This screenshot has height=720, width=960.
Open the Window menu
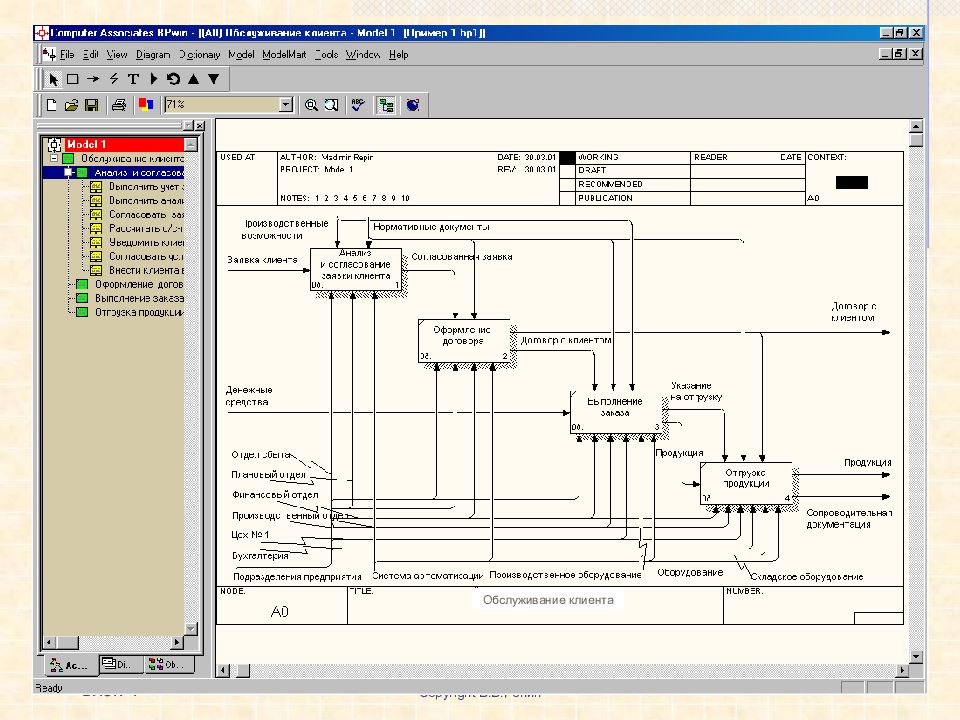363,54
